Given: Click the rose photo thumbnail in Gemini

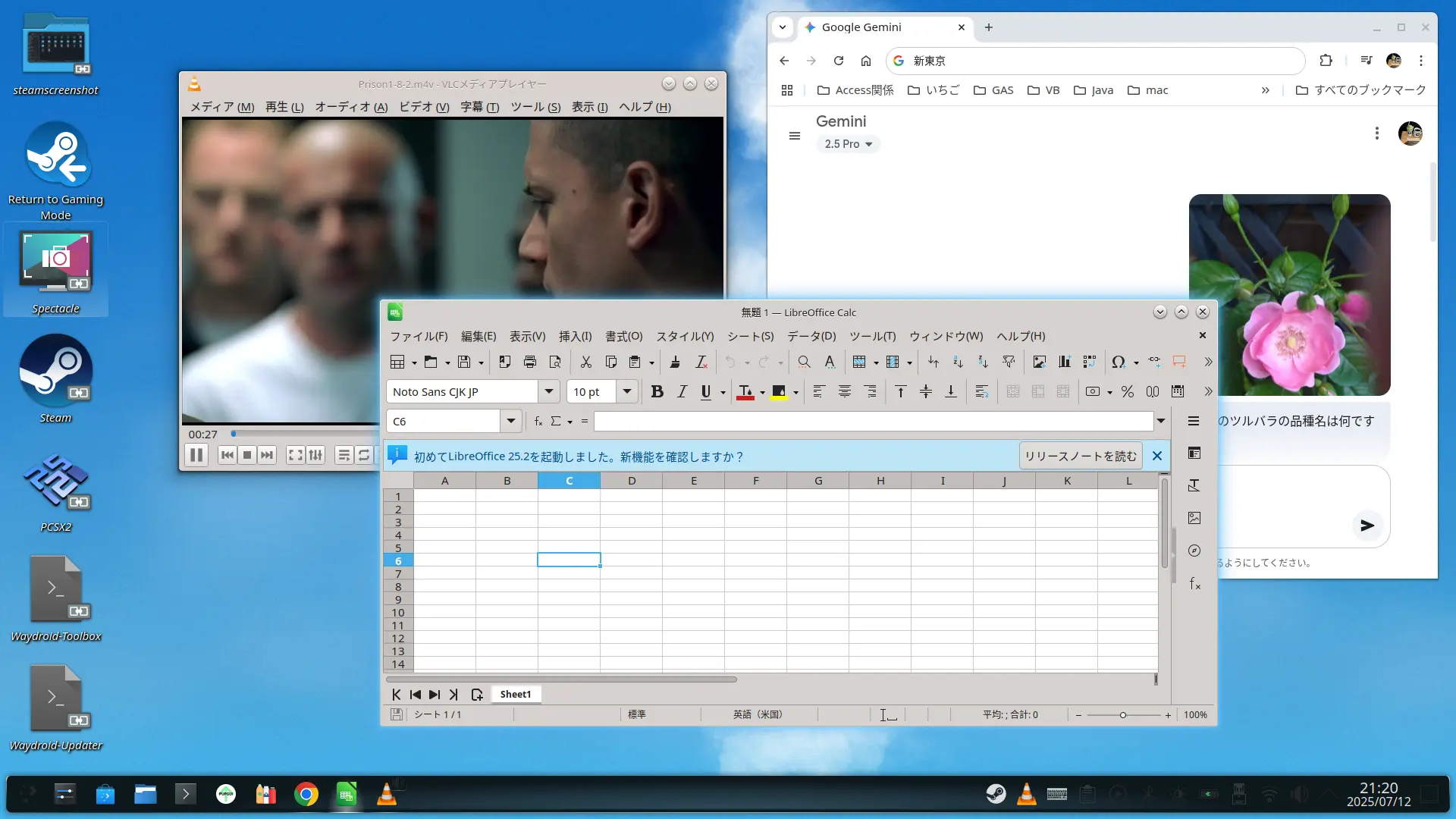Looking at the screenshot, I should tap(1289, 295).
